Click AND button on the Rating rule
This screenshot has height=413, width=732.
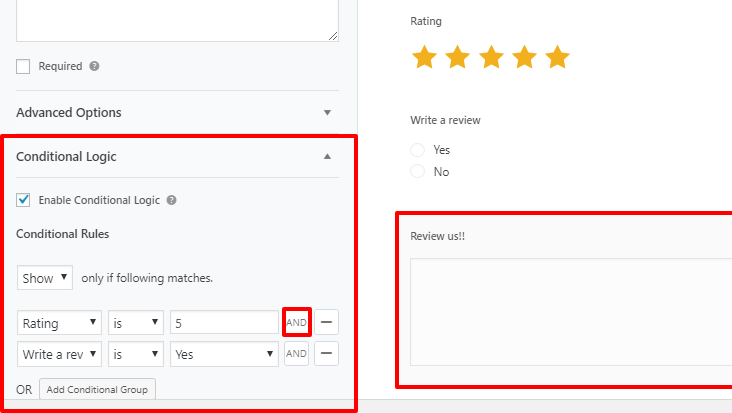click(x=296, y=322)
